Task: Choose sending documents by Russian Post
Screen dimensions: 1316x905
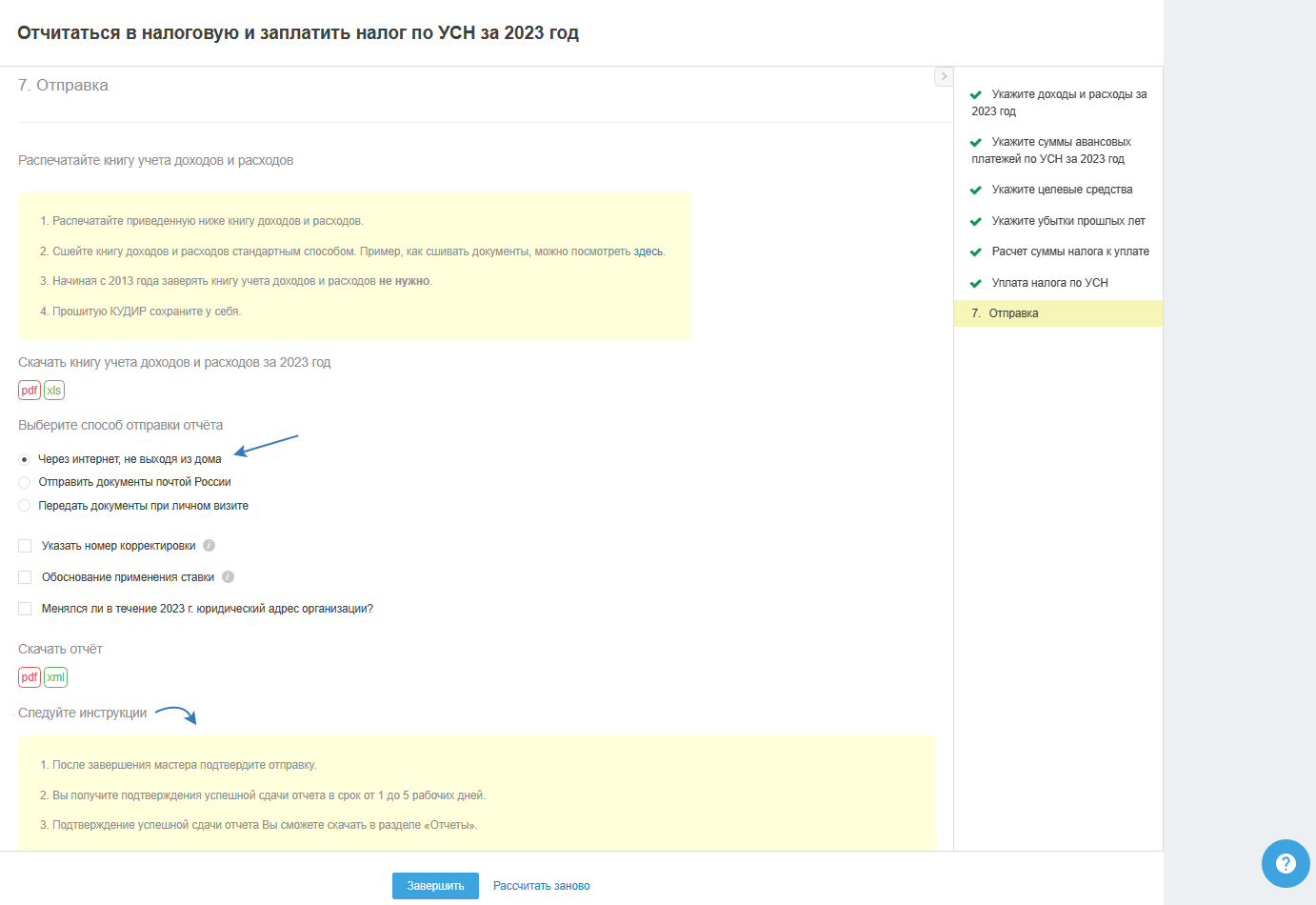Action: click(25, 482)
